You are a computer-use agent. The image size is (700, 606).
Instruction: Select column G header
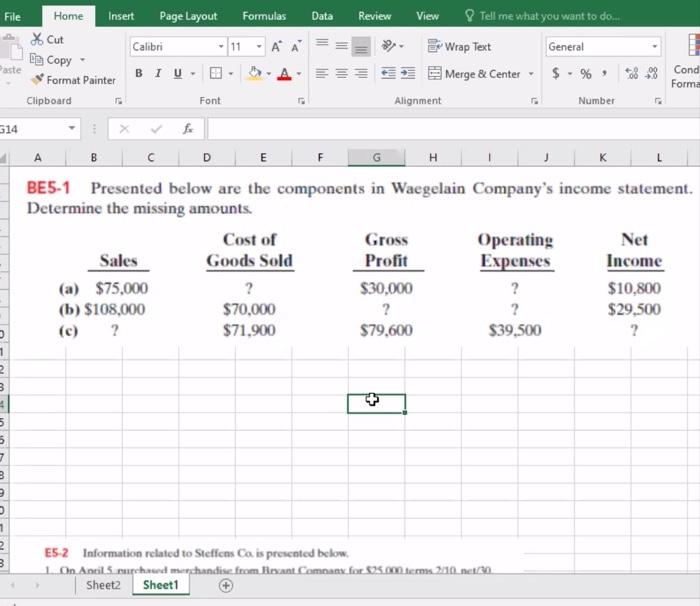click(376, 158)
